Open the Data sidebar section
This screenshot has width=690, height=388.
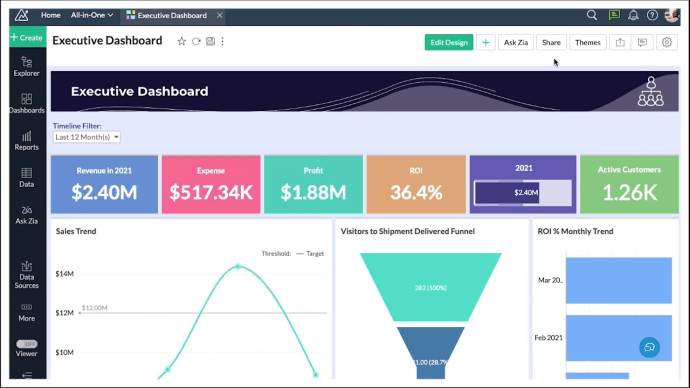[26, 178]
